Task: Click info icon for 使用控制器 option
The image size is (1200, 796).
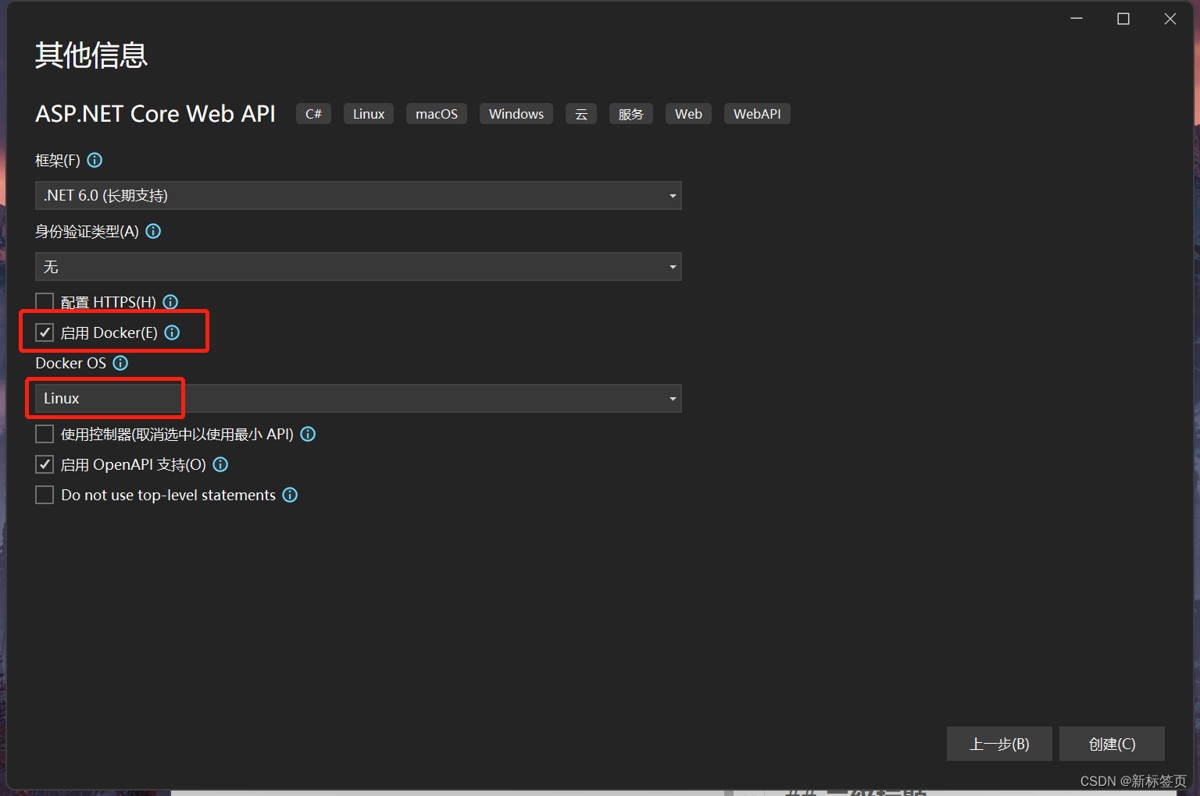Action: pos(308,434)
